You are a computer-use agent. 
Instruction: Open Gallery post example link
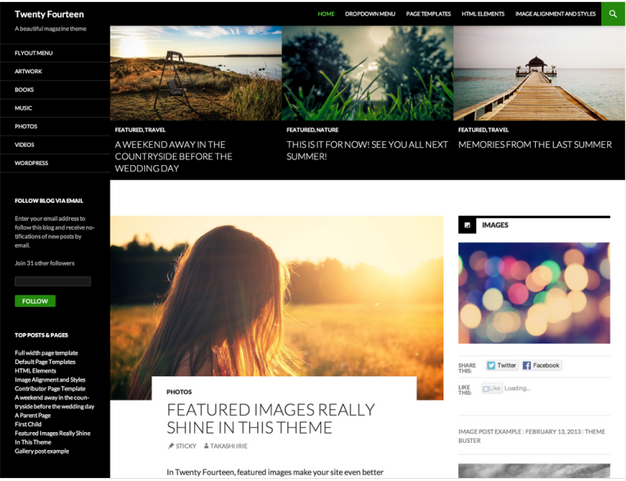(42, 451)
